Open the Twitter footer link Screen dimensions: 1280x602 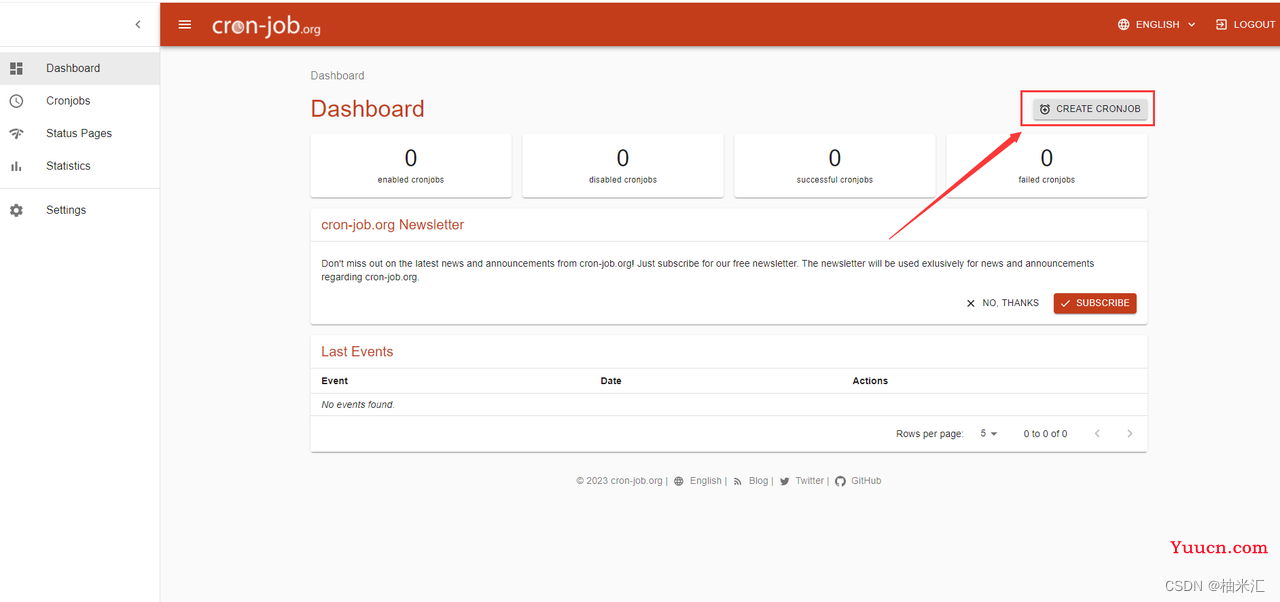[810, 481]
